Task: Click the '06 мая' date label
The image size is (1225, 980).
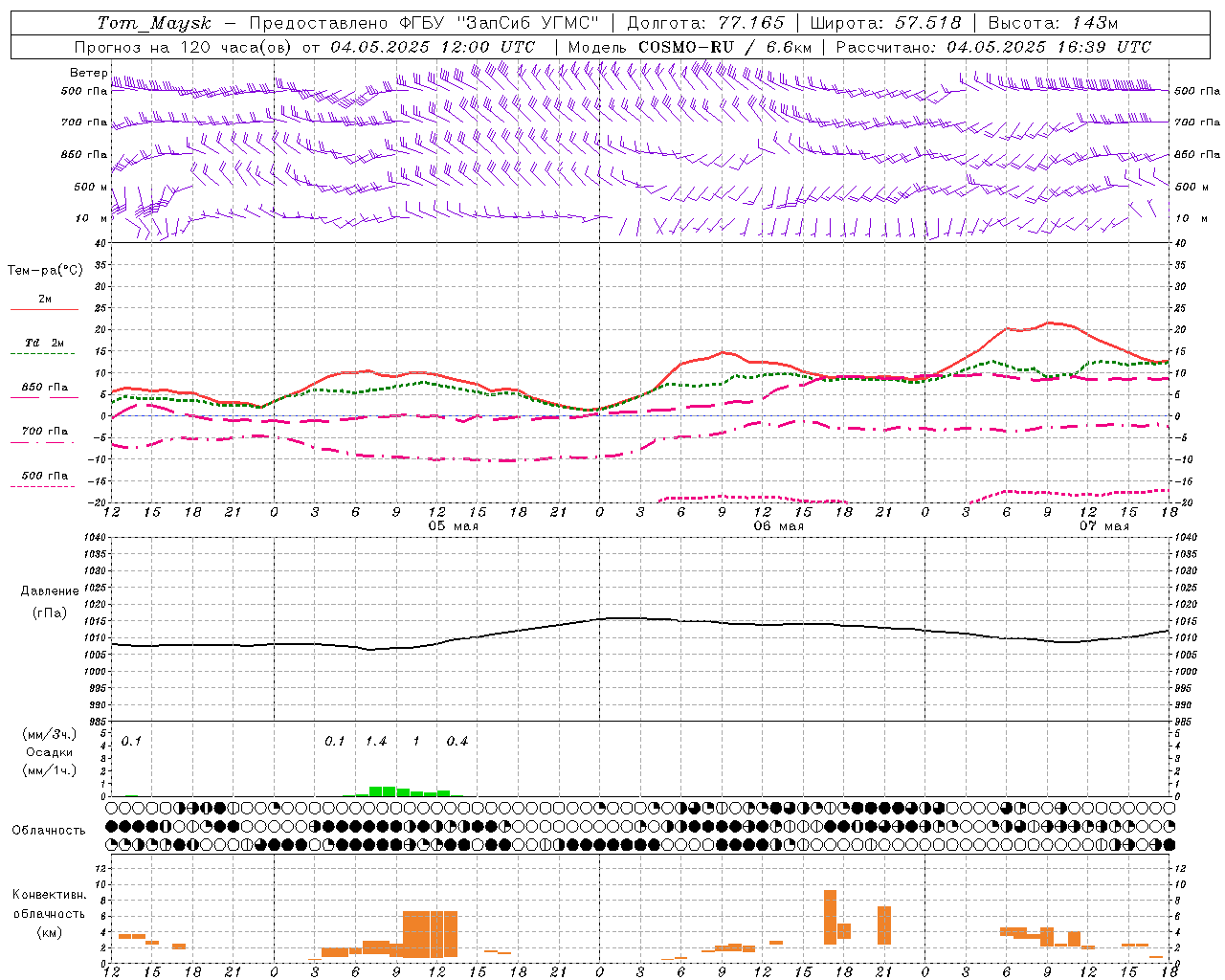Action: coord(779,526)
